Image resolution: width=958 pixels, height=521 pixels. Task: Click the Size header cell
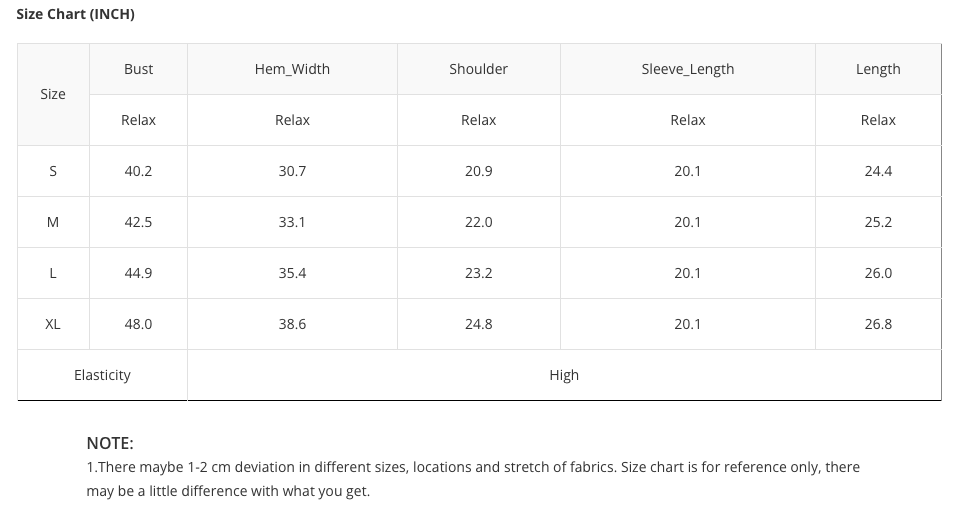coord(53,94)
